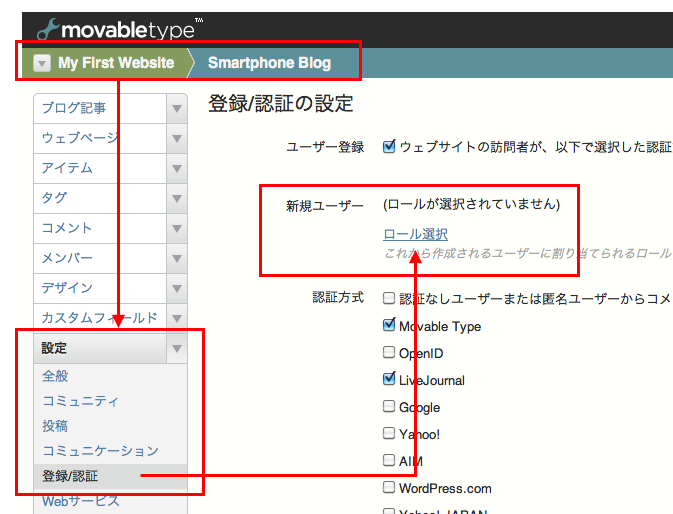Screen dimensions: 673x514
Task: Enable the OpenID checkbox
Action: coord(389,352)
